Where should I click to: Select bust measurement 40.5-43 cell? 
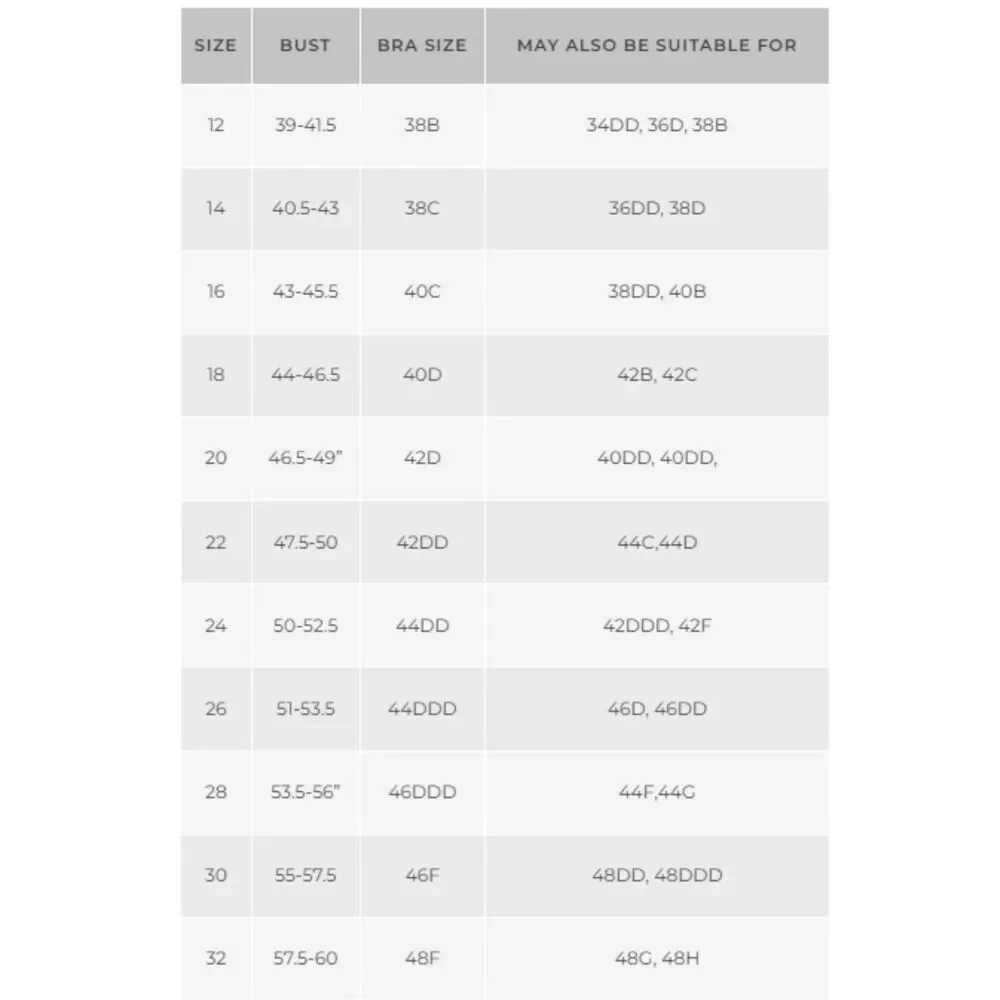(305, 209)
